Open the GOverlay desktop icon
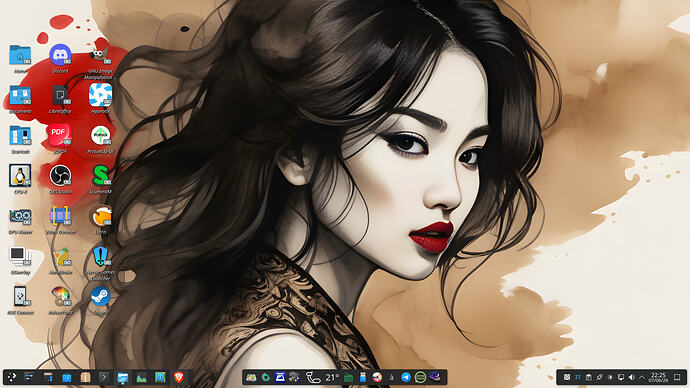Image resolution: width=690 pixels, height=388 pixels. click(x=20, y=256)
